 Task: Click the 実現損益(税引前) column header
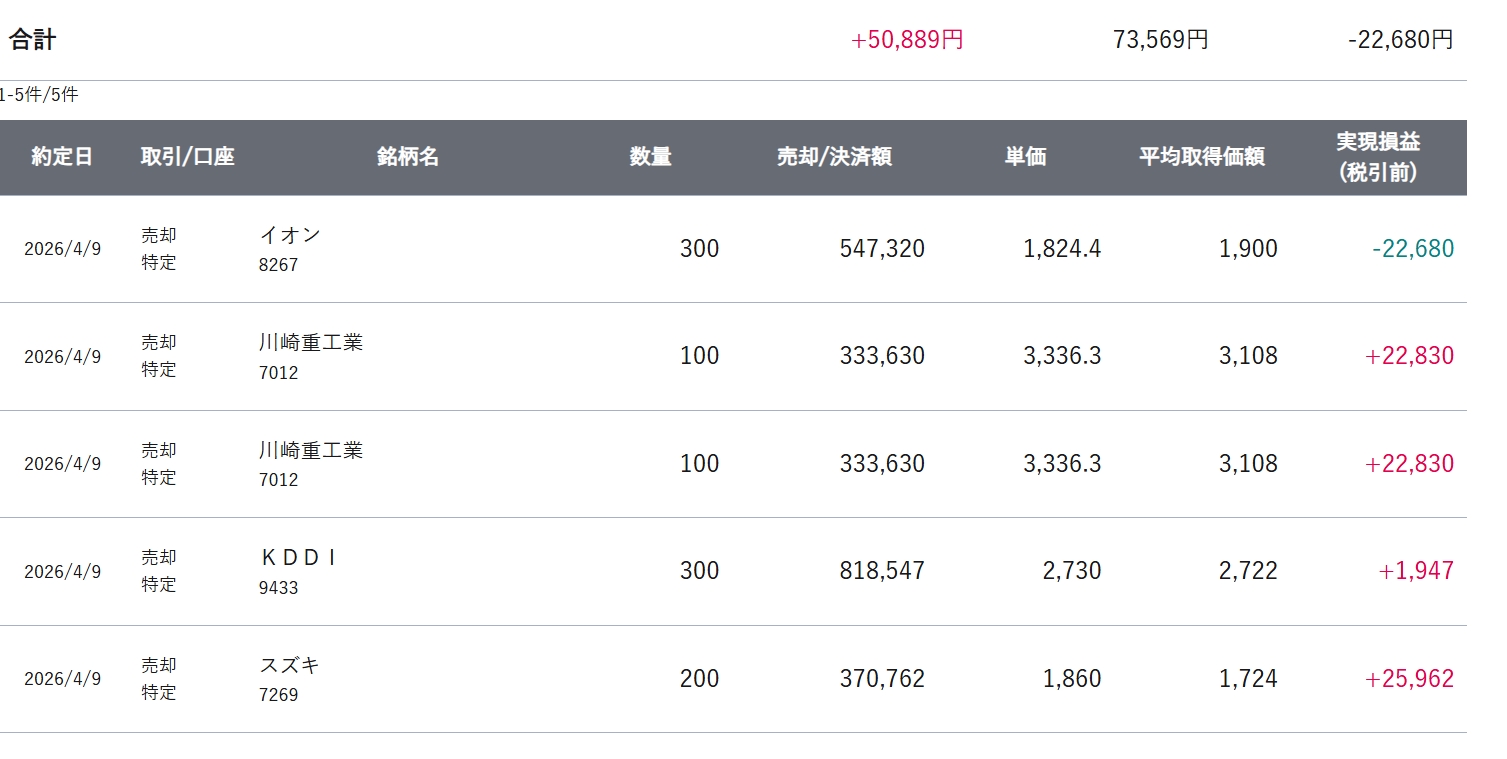[1378, 157]
